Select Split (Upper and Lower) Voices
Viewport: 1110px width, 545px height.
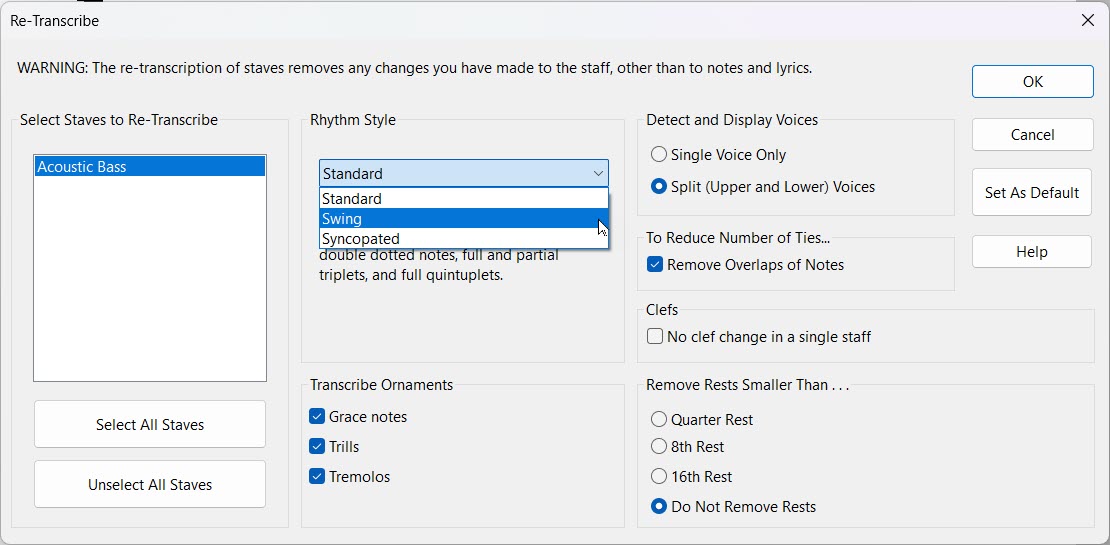(659, 187)
